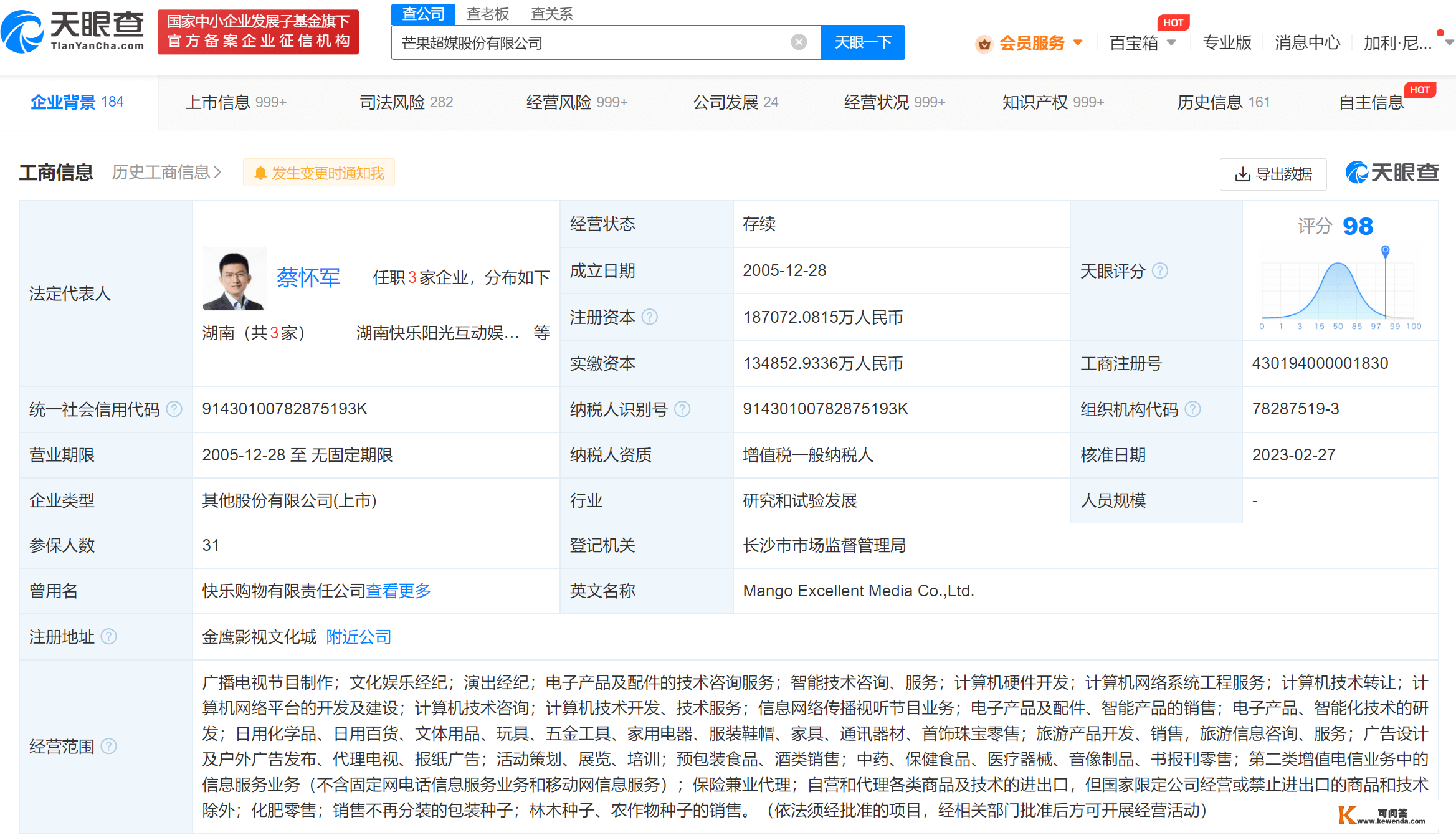Click the download icon in 导出数据

tap(1242, 174)
